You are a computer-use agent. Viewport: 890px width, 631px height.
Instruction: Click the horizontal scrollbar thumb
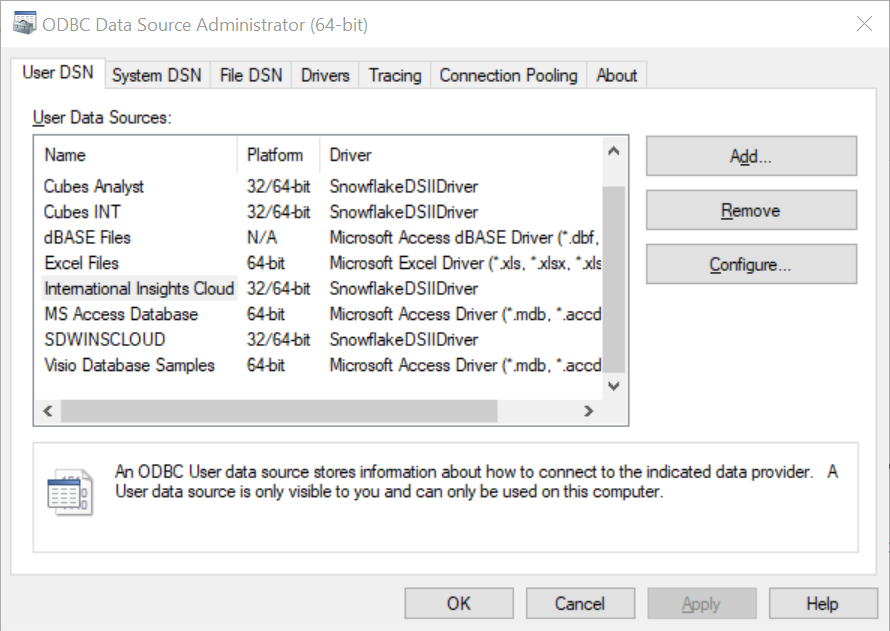click(279, 411)
